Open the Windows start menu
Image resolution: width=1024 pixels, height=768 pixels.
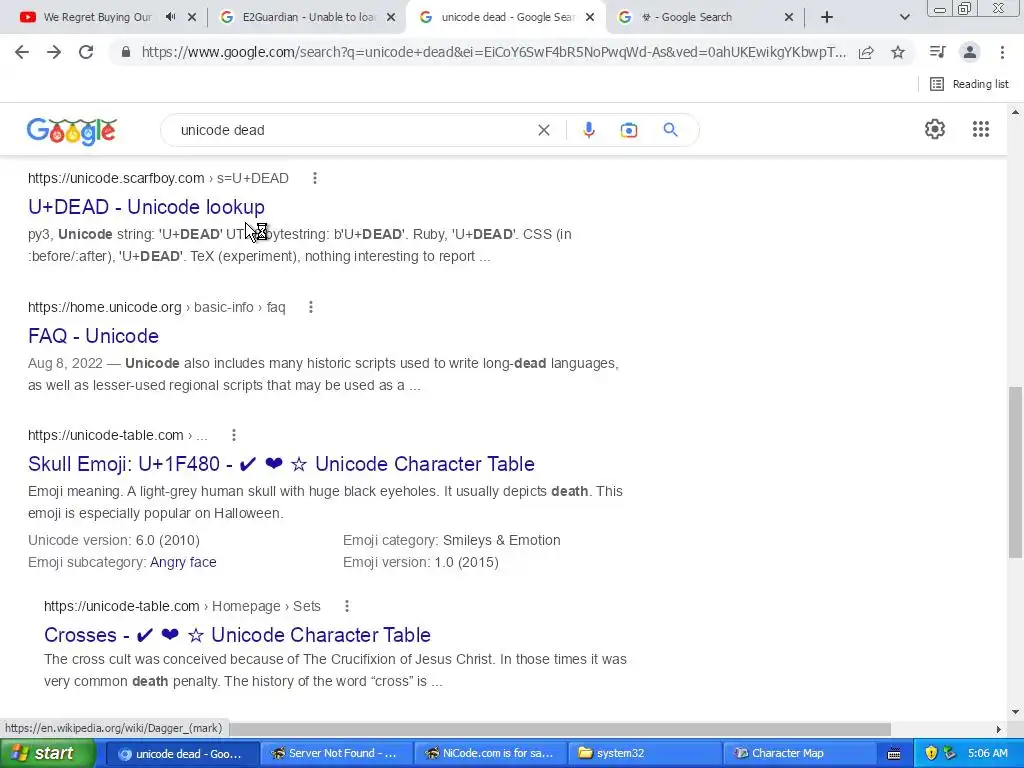coord(47,753)
